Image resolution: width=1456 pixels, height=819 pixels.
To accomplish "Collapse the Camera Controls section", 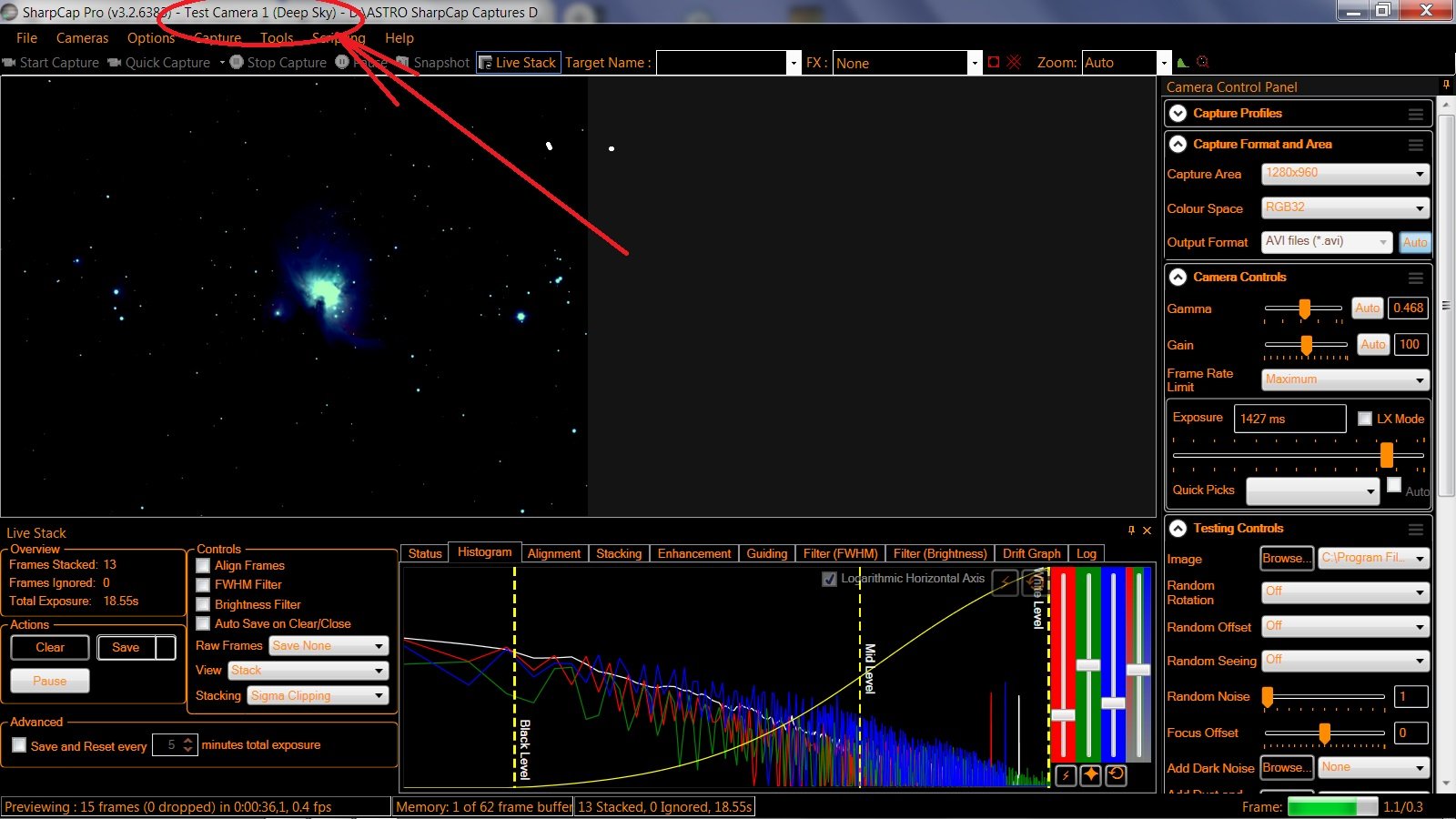I will 1178,278.
